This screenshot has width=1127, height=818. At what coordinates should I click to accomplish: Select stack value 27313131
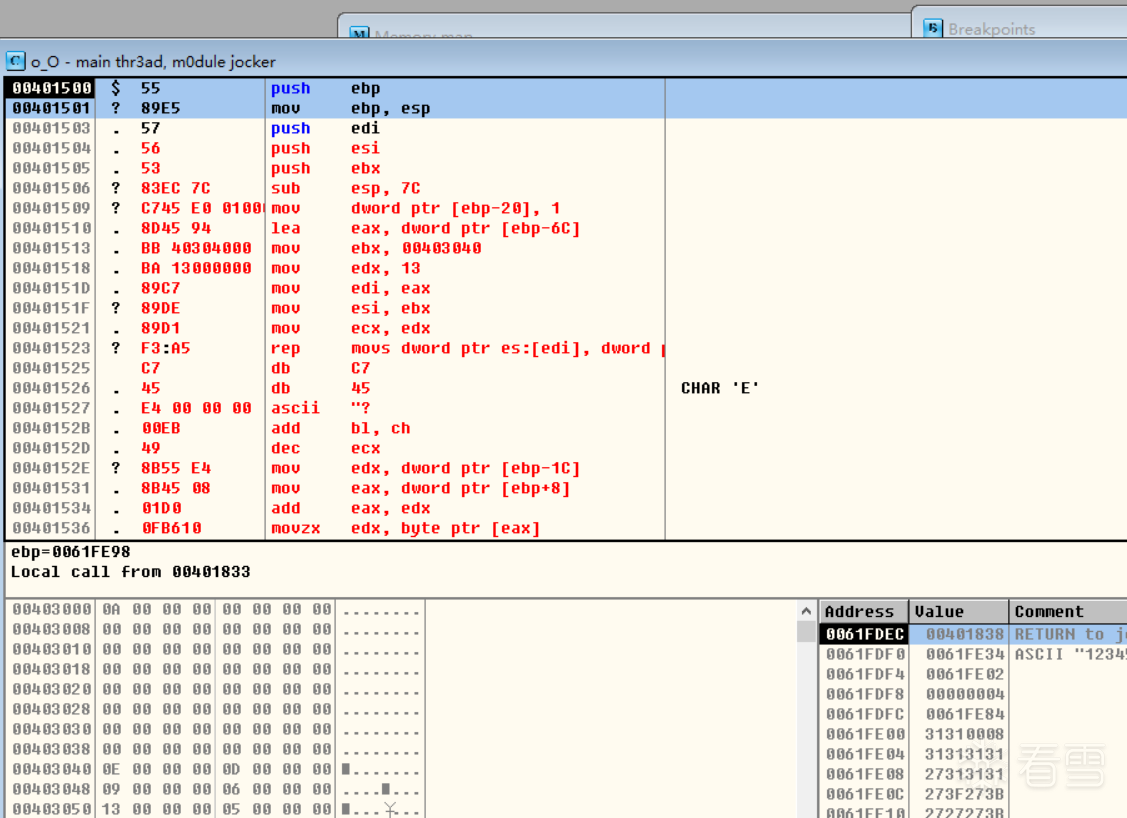coord(964,774)
